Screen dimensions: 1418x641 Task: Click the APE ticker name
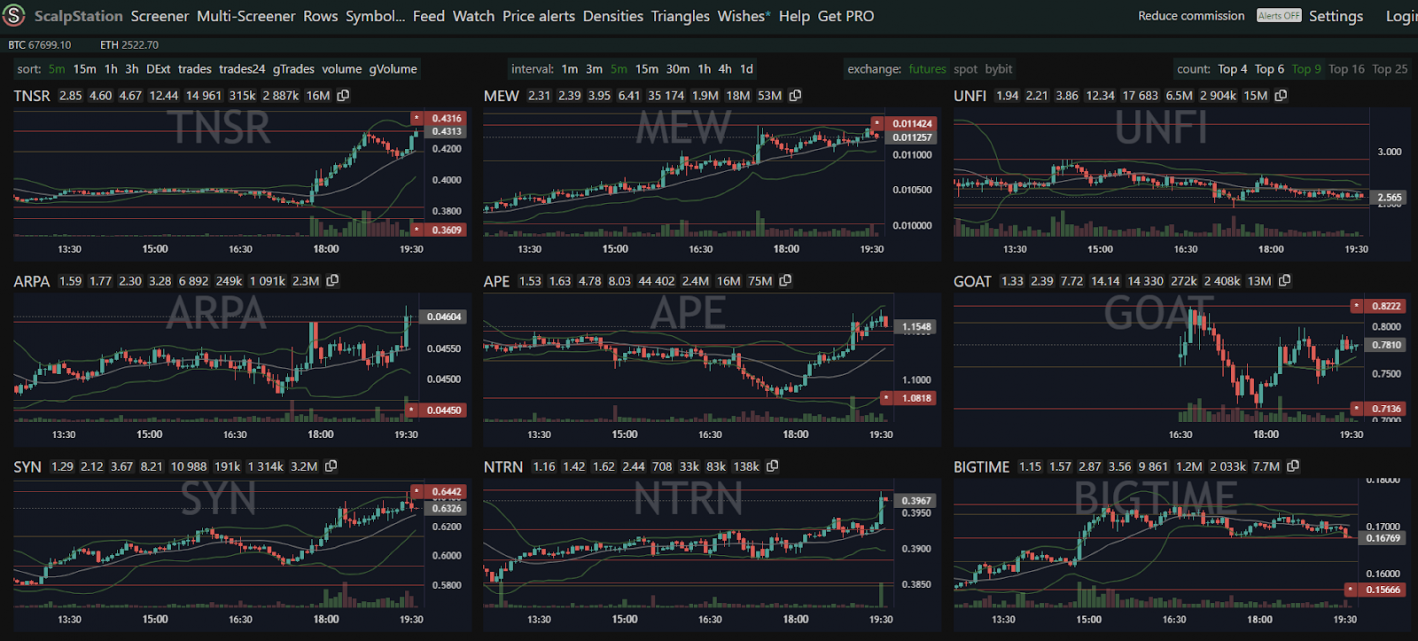coord(496,282)
